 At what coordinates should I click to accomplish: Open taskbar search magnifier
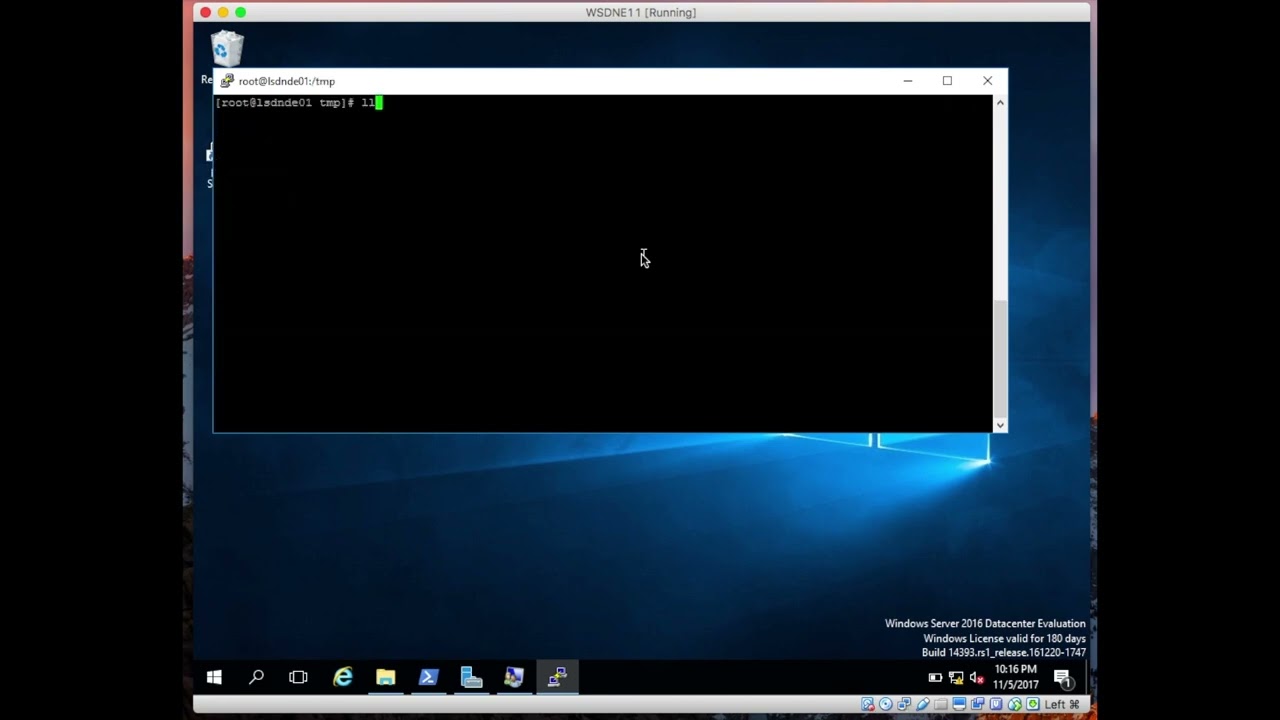click(256, 677)
